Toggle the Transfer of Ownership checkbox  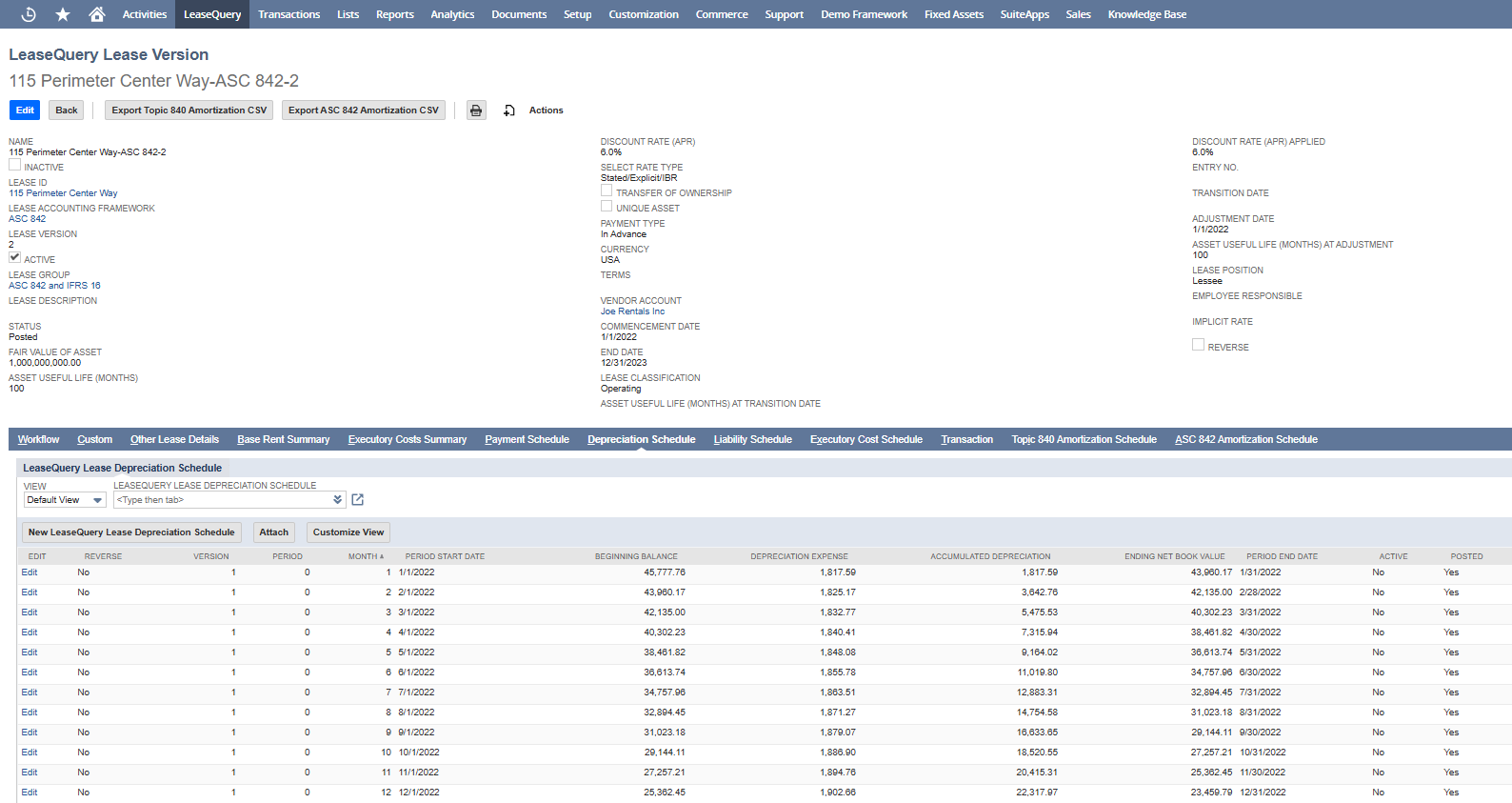pos(607,191)
